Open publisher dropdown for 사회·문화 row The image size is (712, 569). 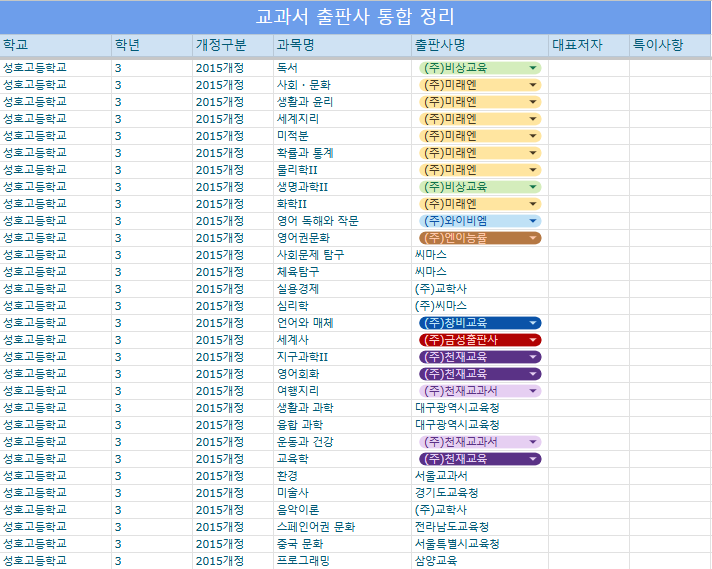tap(533, 85)
